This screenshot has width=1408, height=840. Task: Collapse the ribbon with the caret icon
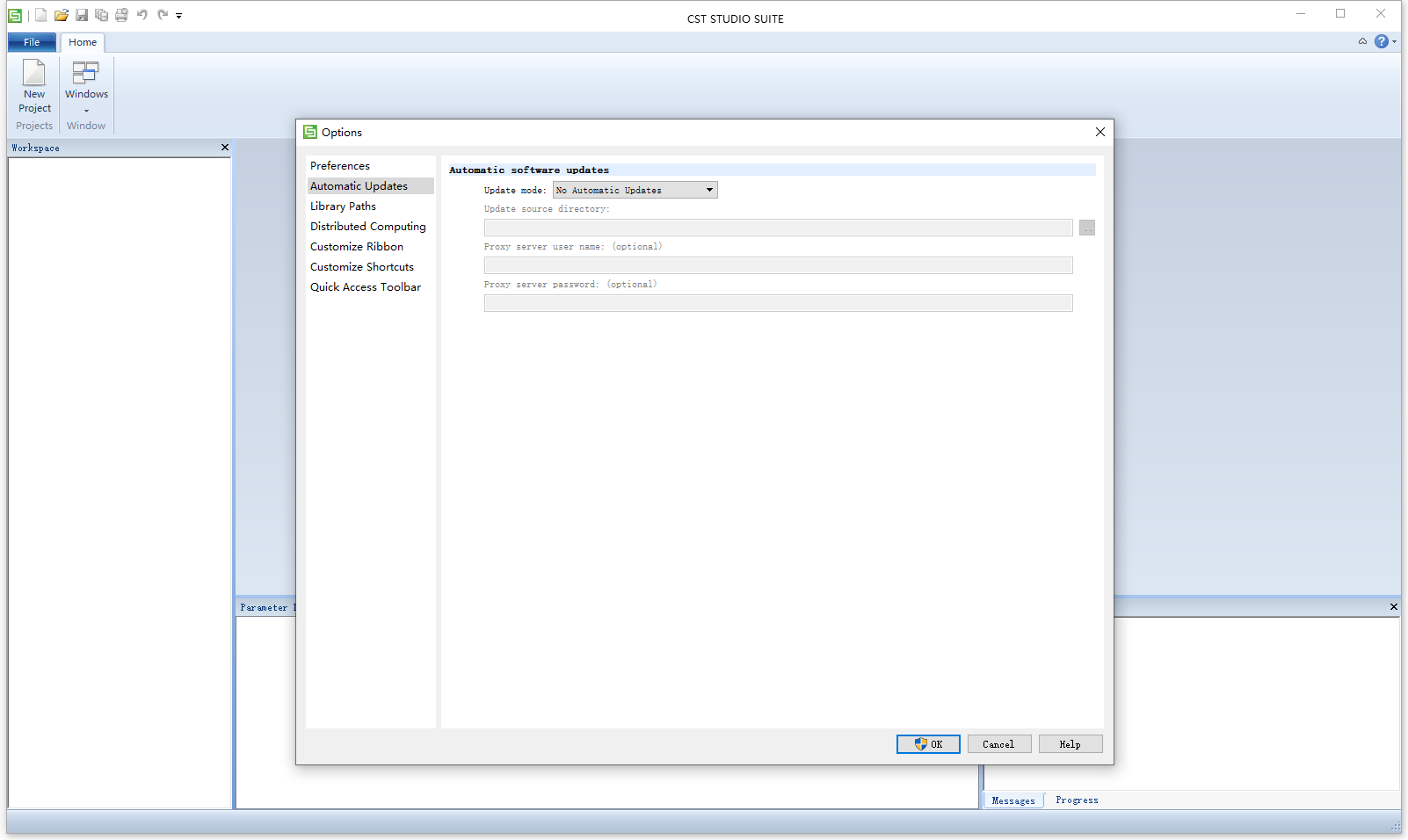(1362, 41)
